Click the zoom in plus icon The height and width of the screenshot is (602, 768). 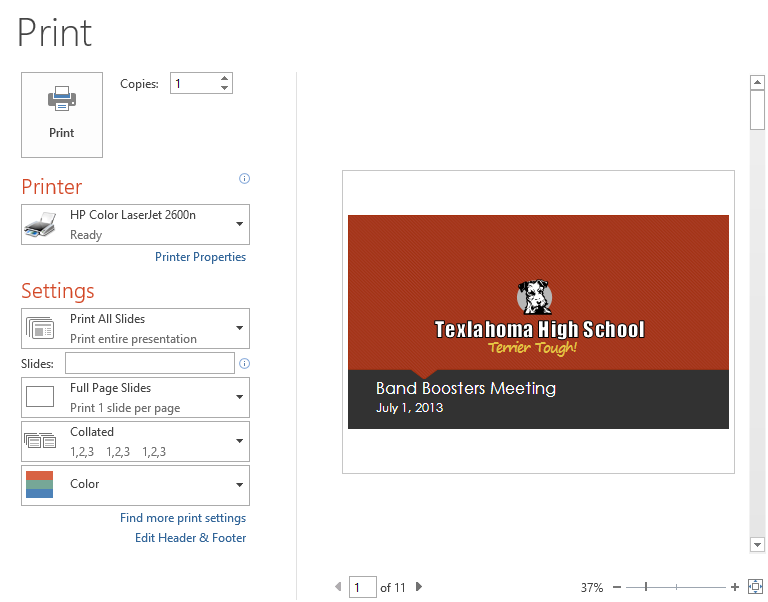[735, 587]
